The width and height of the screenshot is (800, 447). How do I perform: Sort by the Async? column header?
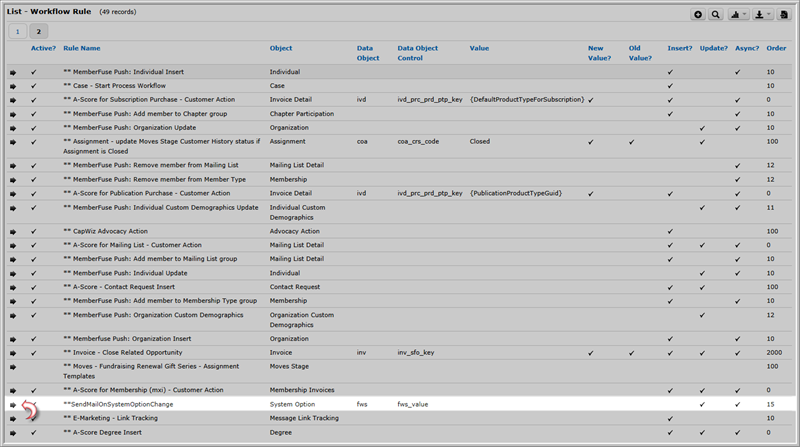click(747, 48)
